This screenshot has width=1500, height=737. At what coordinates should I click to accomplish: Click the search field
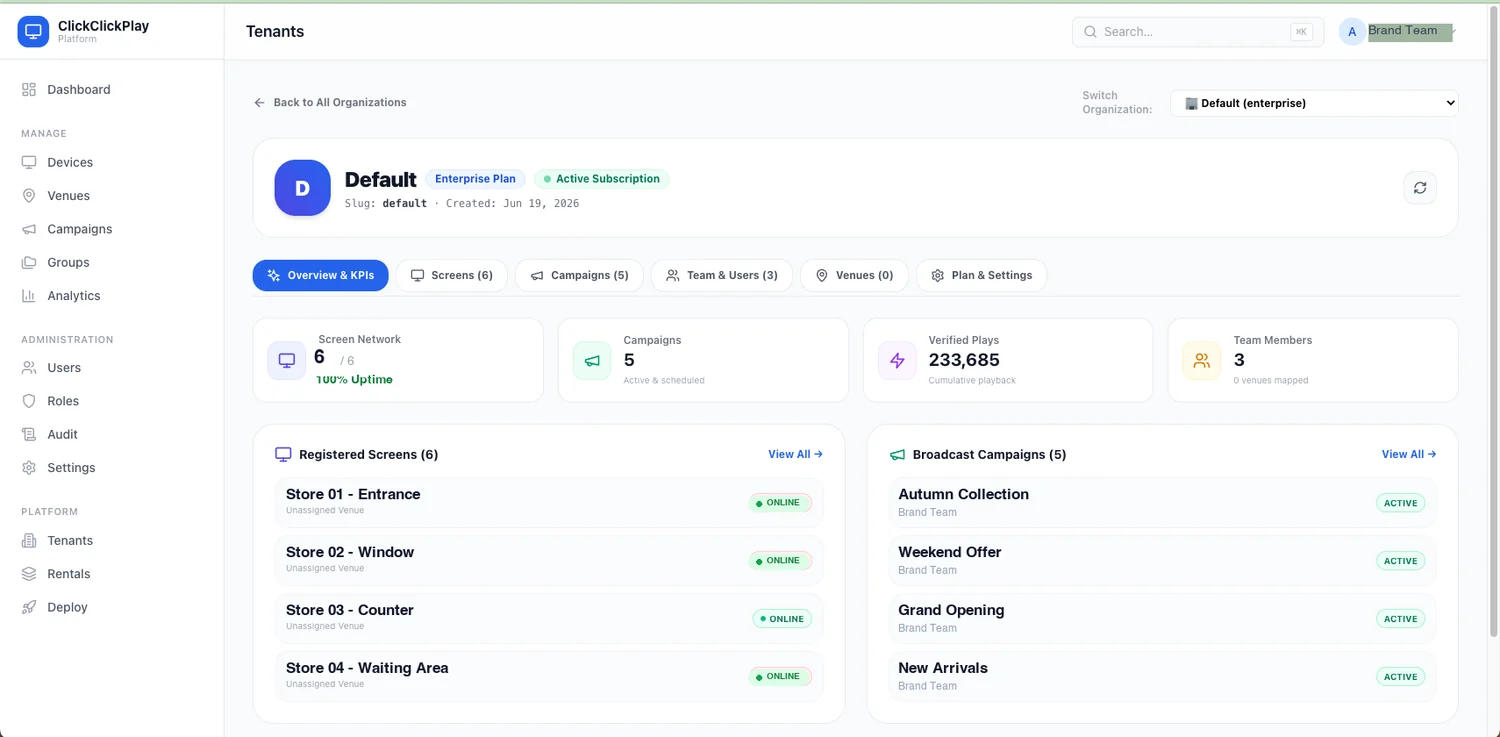point(1198,32)
